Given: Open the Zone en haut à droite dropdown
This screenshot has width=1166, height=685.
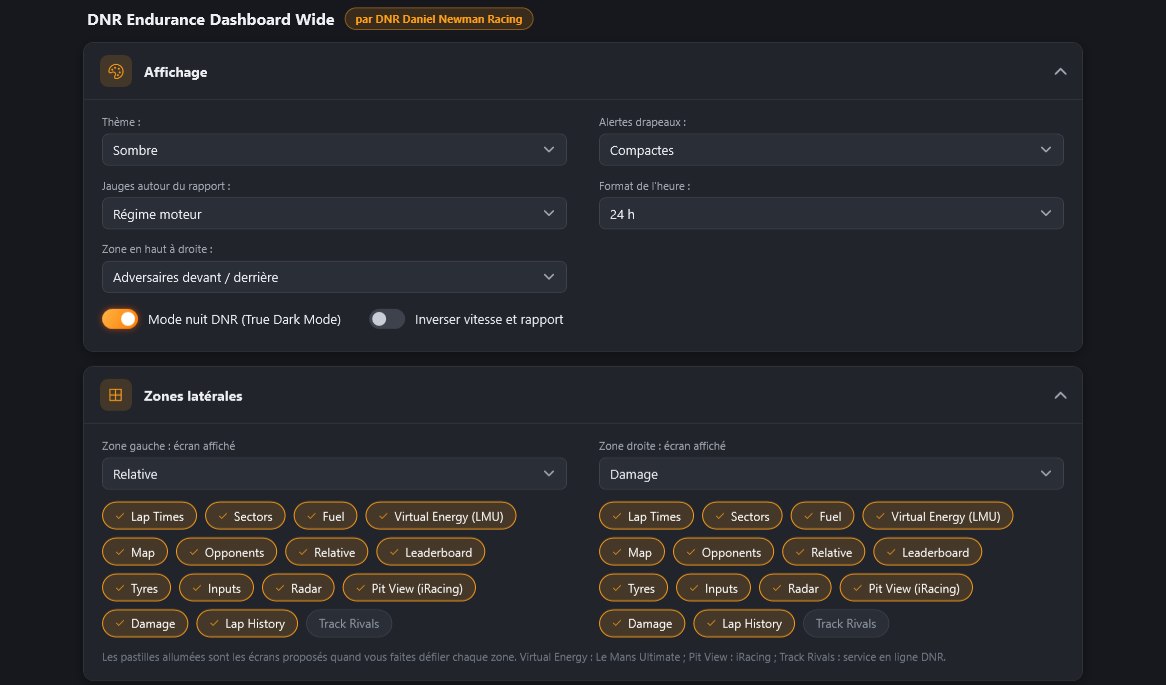Looking at the screenshot, I should tap(334, 277).
